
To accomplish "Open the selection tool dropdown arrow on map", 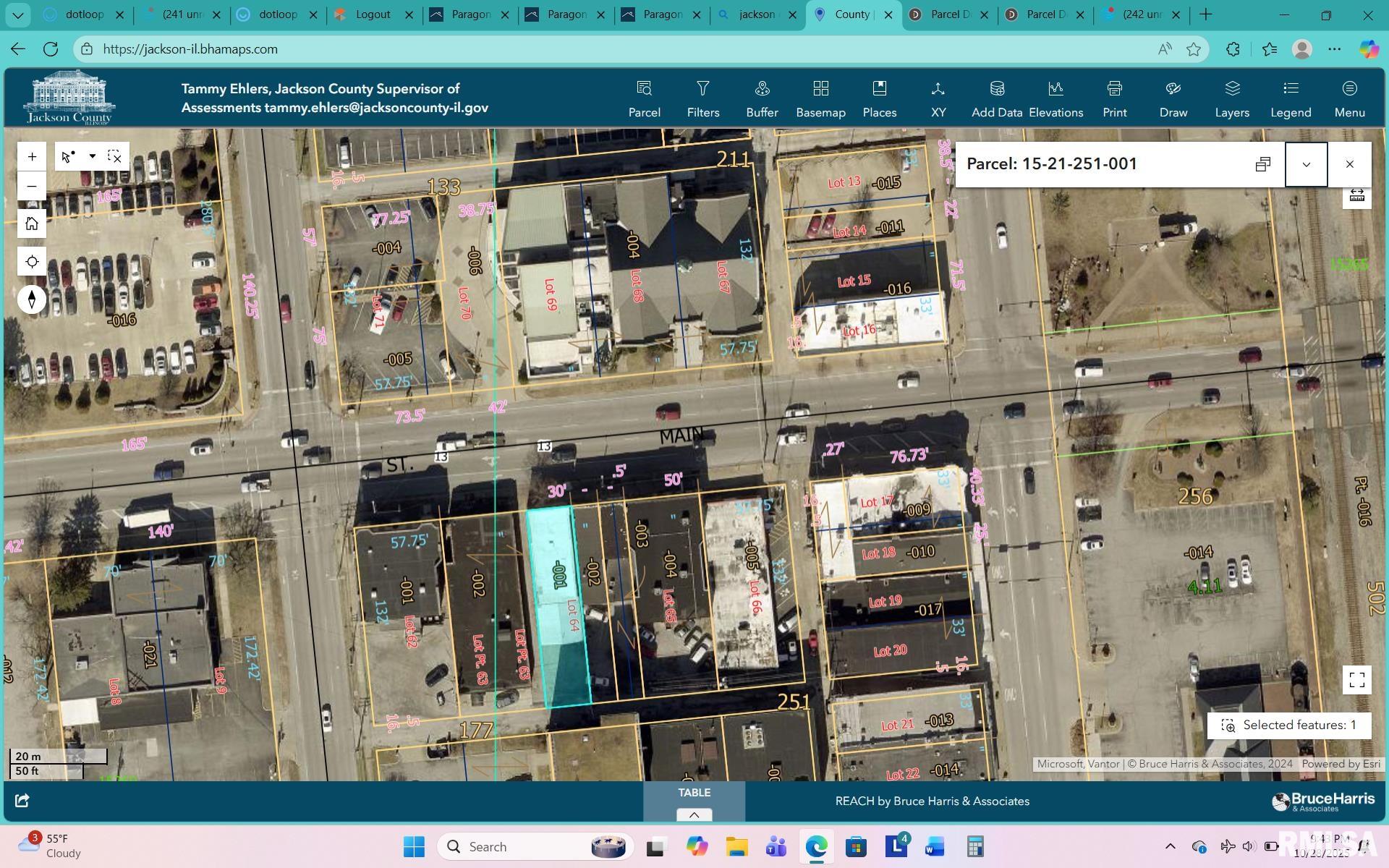I will (x=91, y=156).
